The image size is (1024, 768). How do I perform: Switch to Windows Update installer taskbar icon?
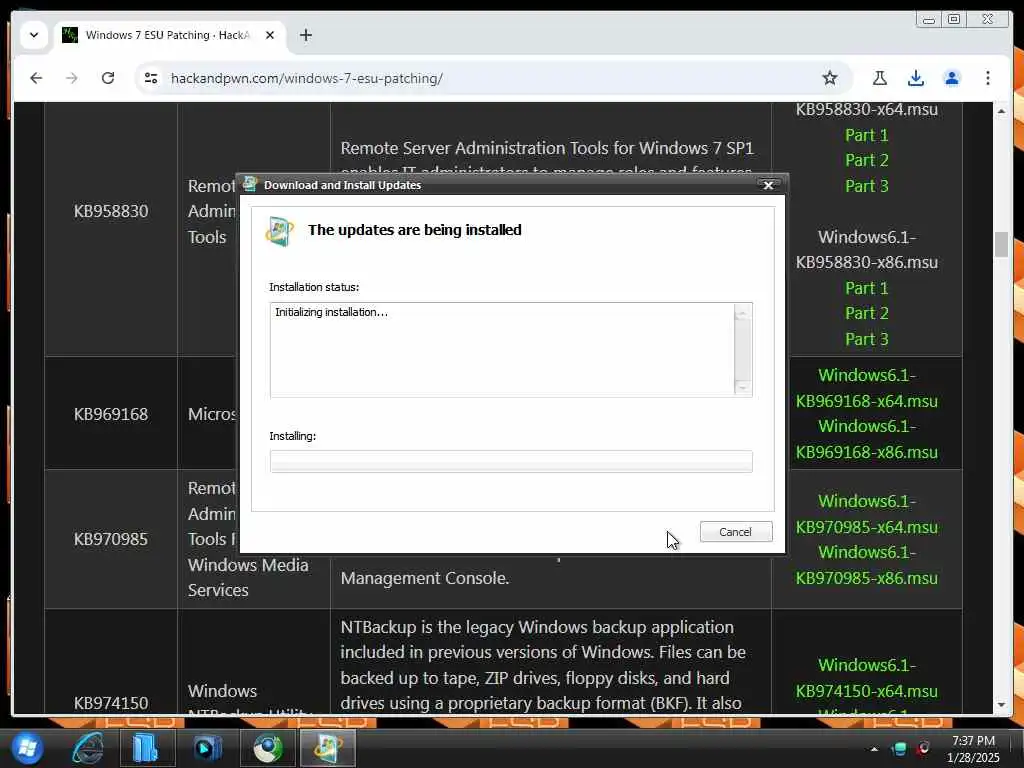[x=327, y=748]
